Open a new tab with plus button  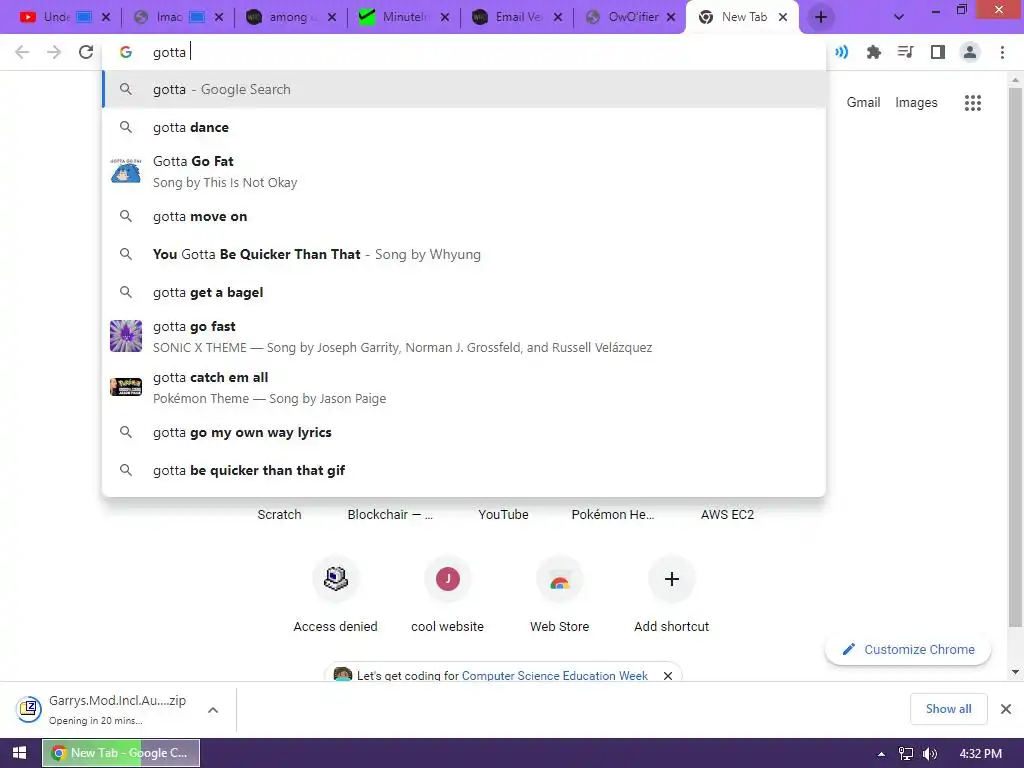[x=821, y=17]
